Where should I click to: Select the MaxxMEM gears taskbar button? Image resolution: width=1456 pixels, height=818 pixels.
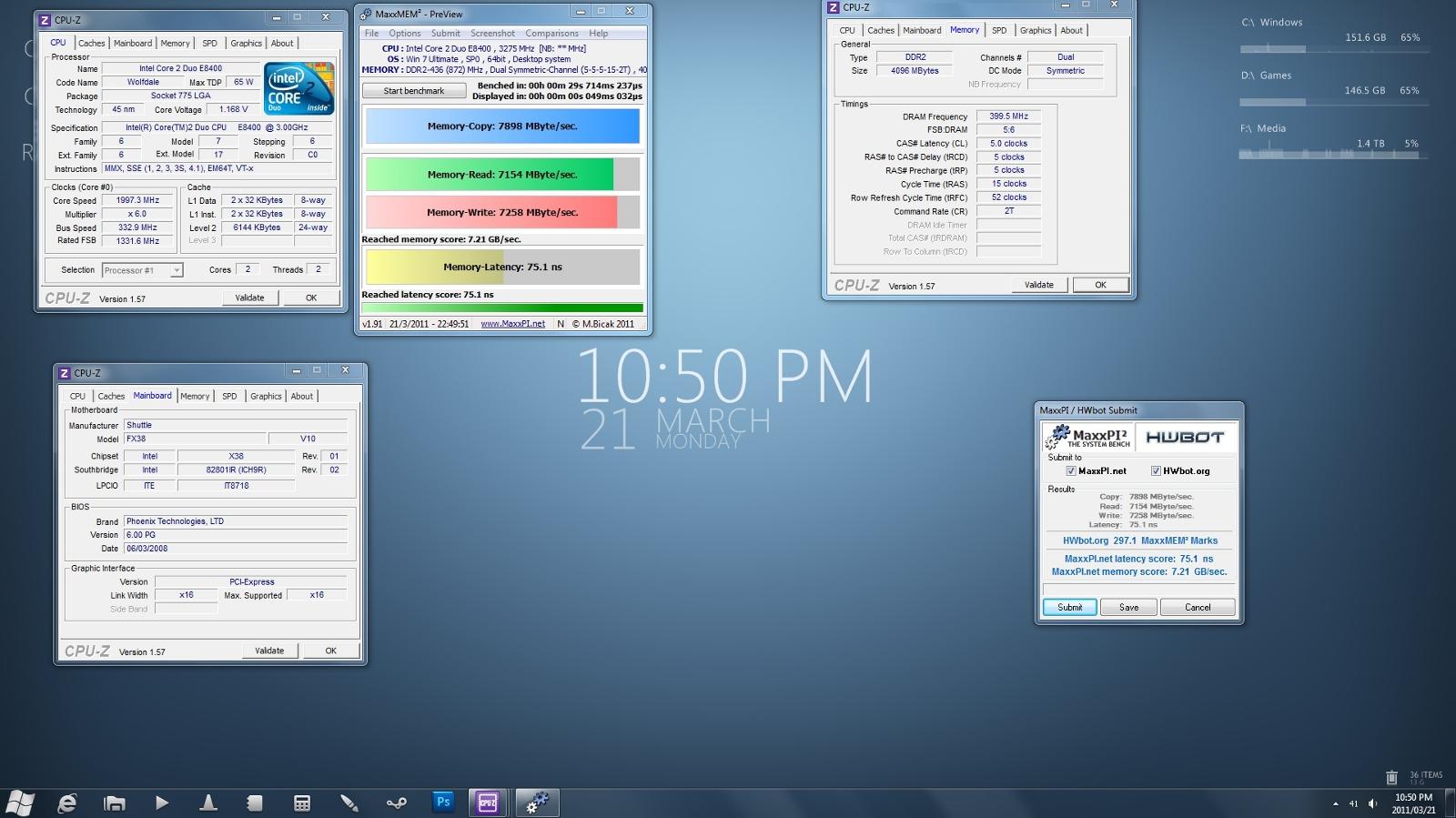pyautogui.click(x=538, y=803)
